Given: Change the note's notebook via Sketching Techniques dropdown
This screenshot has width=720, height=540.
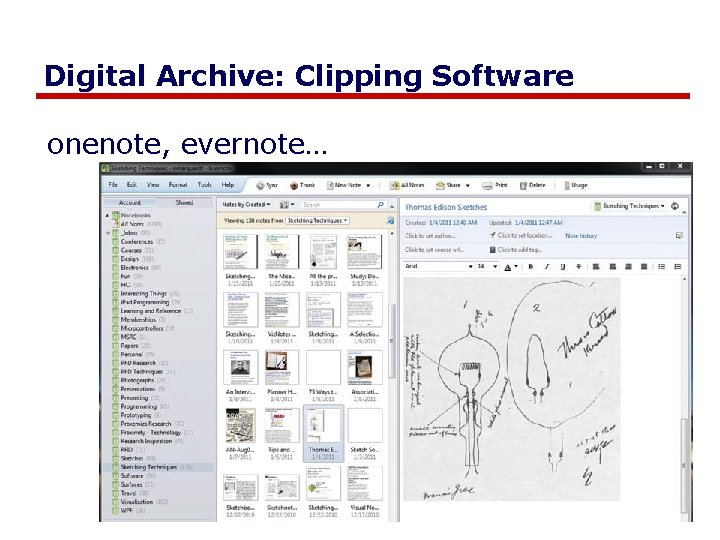Looking at the screenshot, I should click(630, 206).
